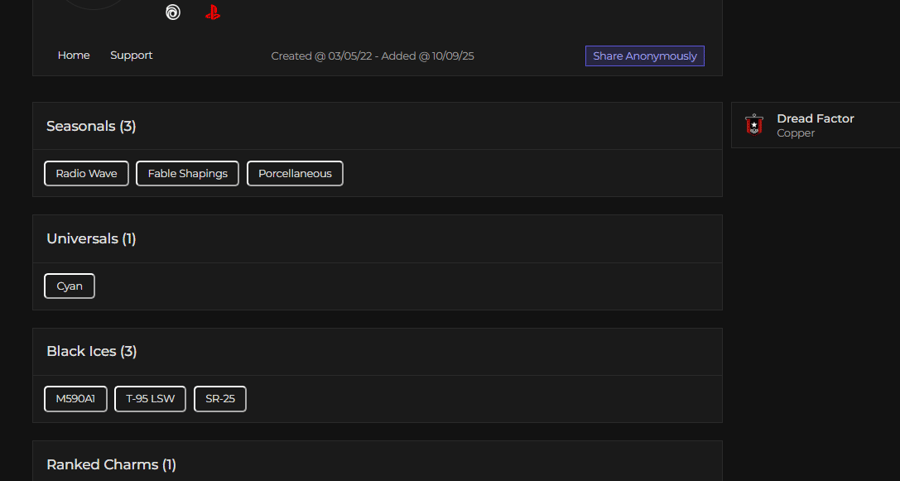The image size is (900, 481).
Task: Click the Universals (1) section header
Action: pos(91,239)
